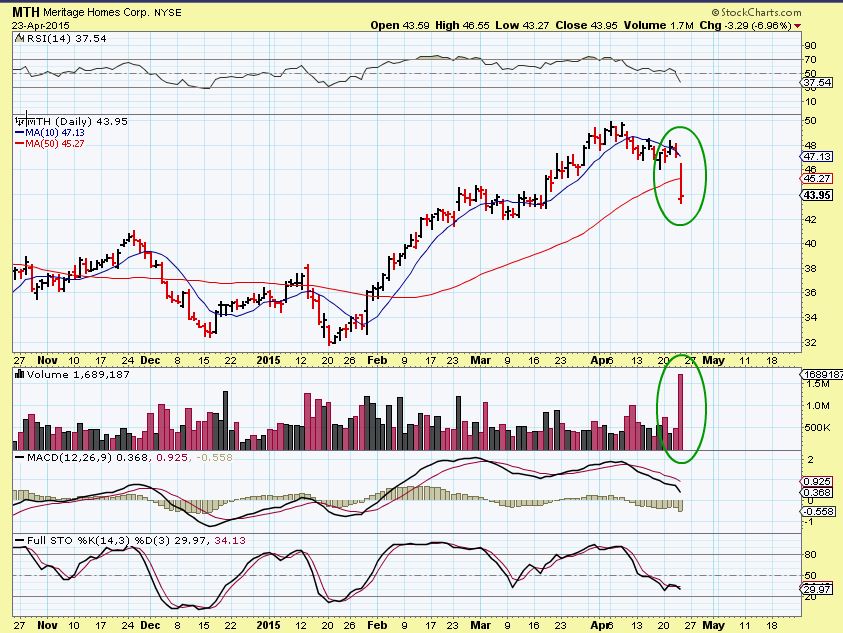Click the 43.95 last price axis tag
Viewport: 843px width, 633px height.
817,195
